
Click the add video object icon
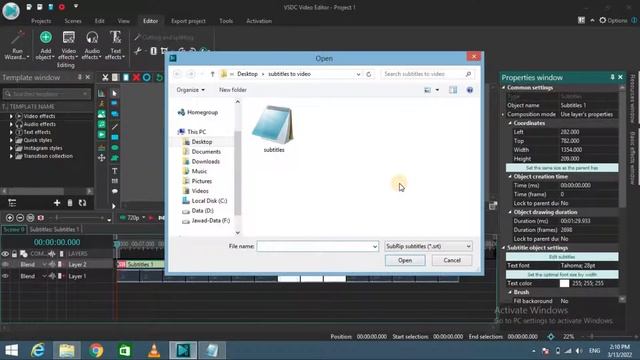coord(102,135)
